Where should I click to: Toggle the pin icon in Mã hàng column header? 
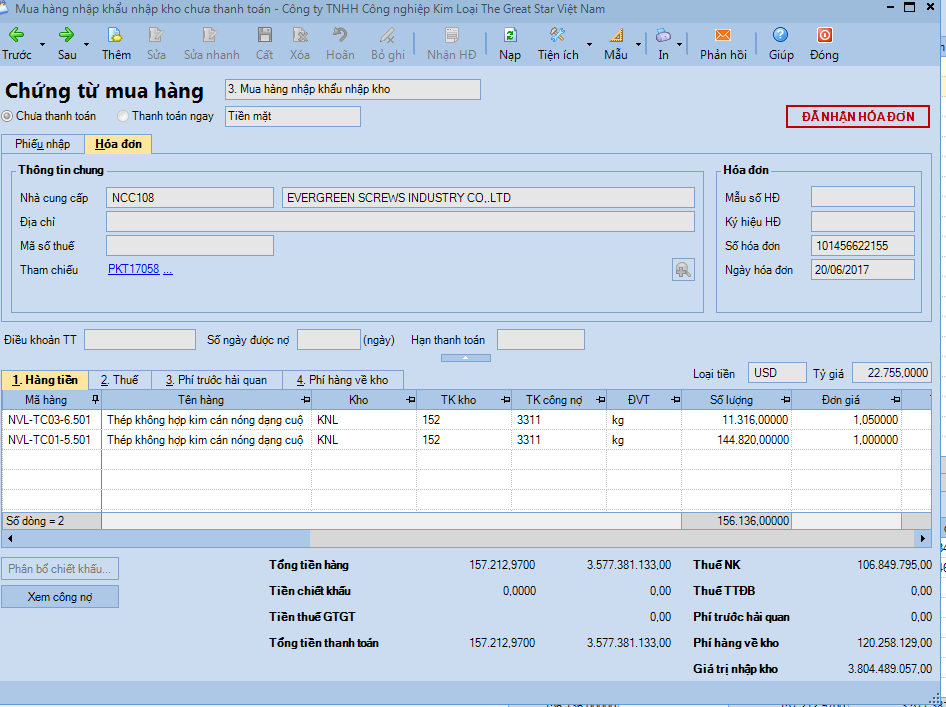click(95, 400)
